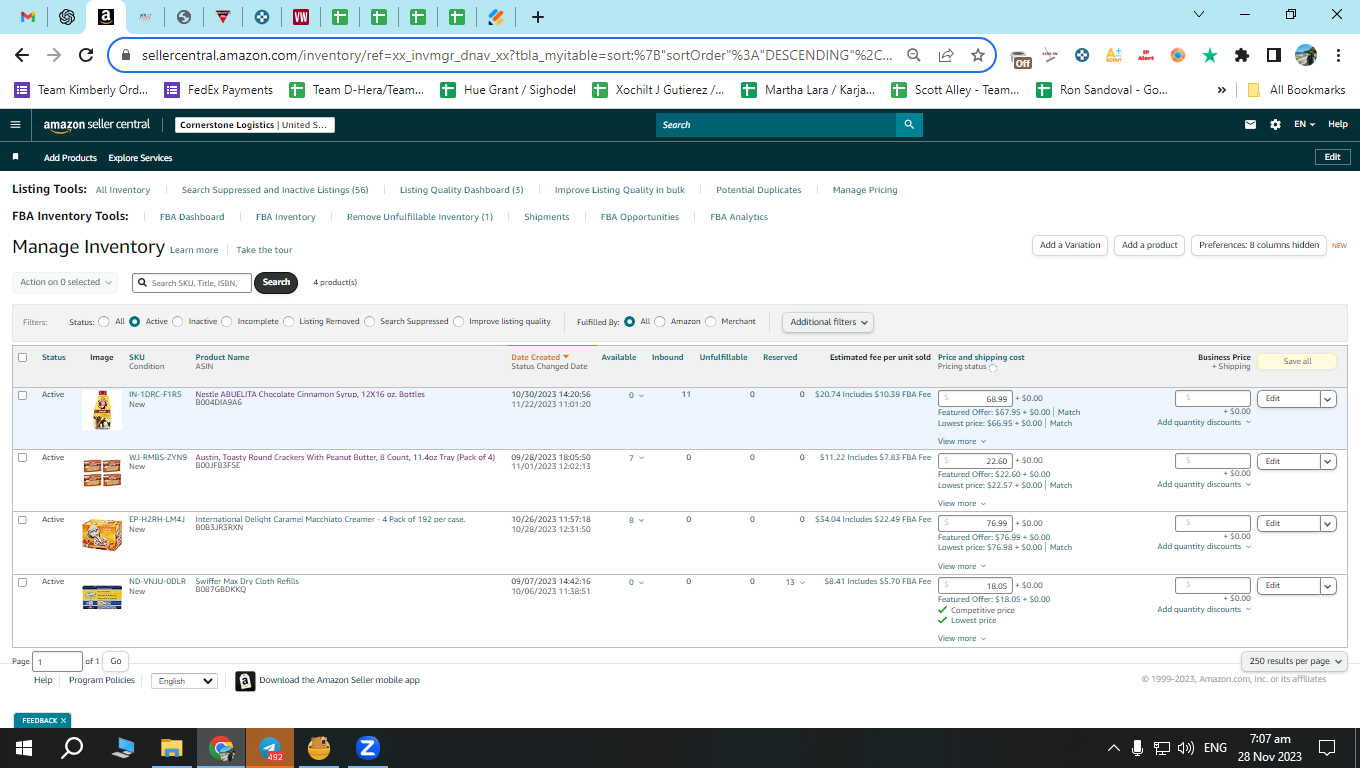Open Telegram from the taskbar
The width and height of the screenshot is (1360, 768).
[x=270, y=748]
